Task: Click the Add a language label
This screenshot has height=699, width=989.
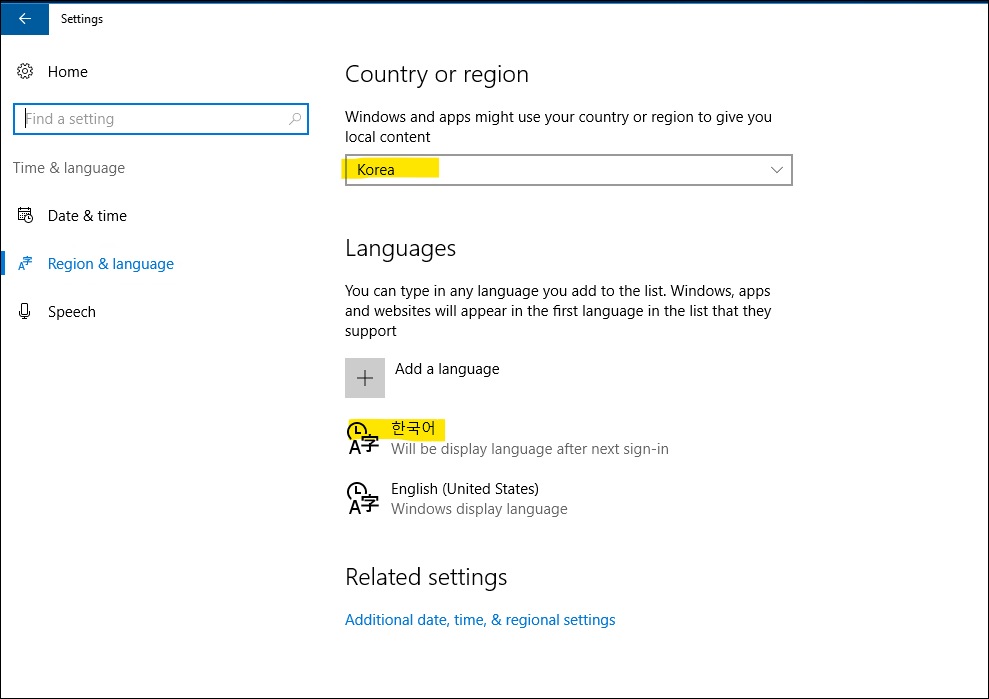Action: pos(447,369)
